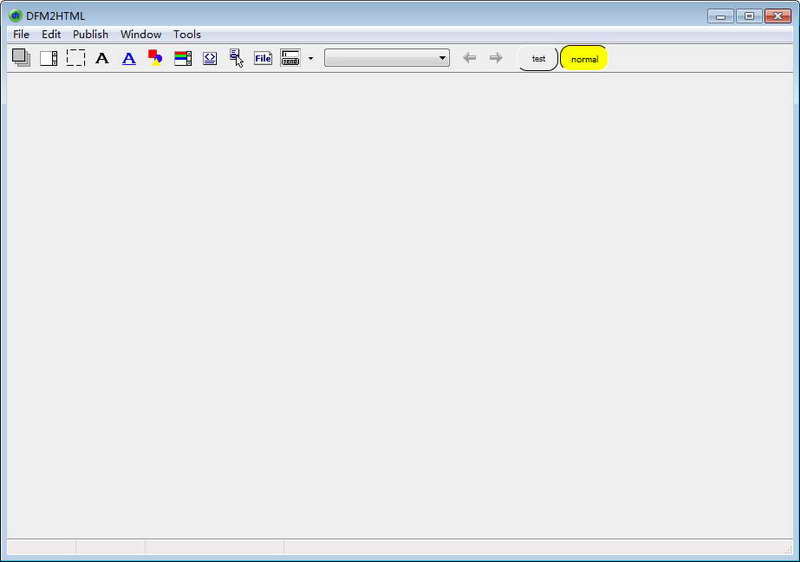This screenshot has width=800, height=562.
Task: Select the dashed rectangle container tool
Action: pos(76,58)
